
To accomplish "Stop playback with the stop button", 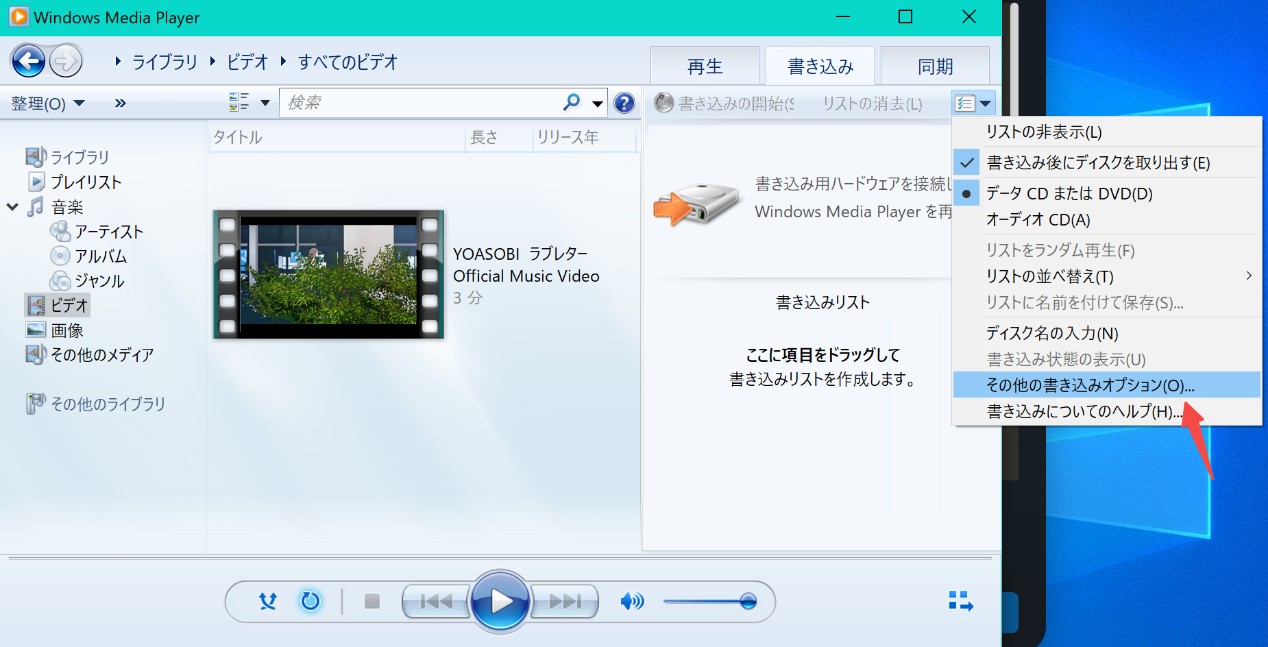I will pos(372,601).
